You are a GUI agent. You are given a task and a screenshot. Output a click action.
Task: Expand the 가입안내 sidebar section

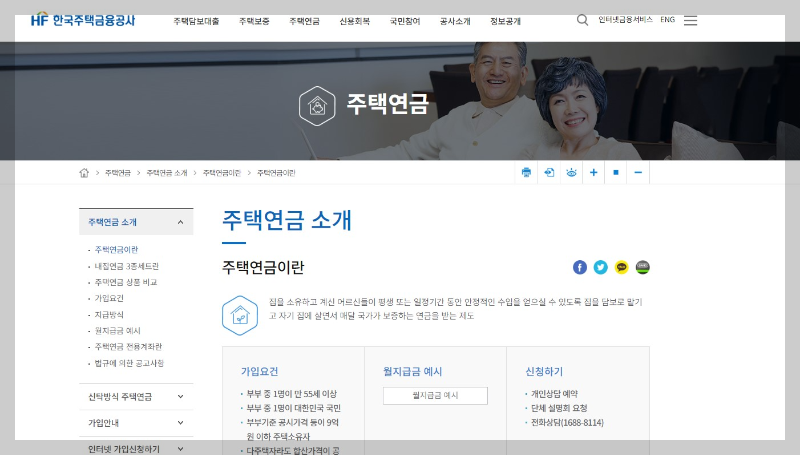(136, 423)
